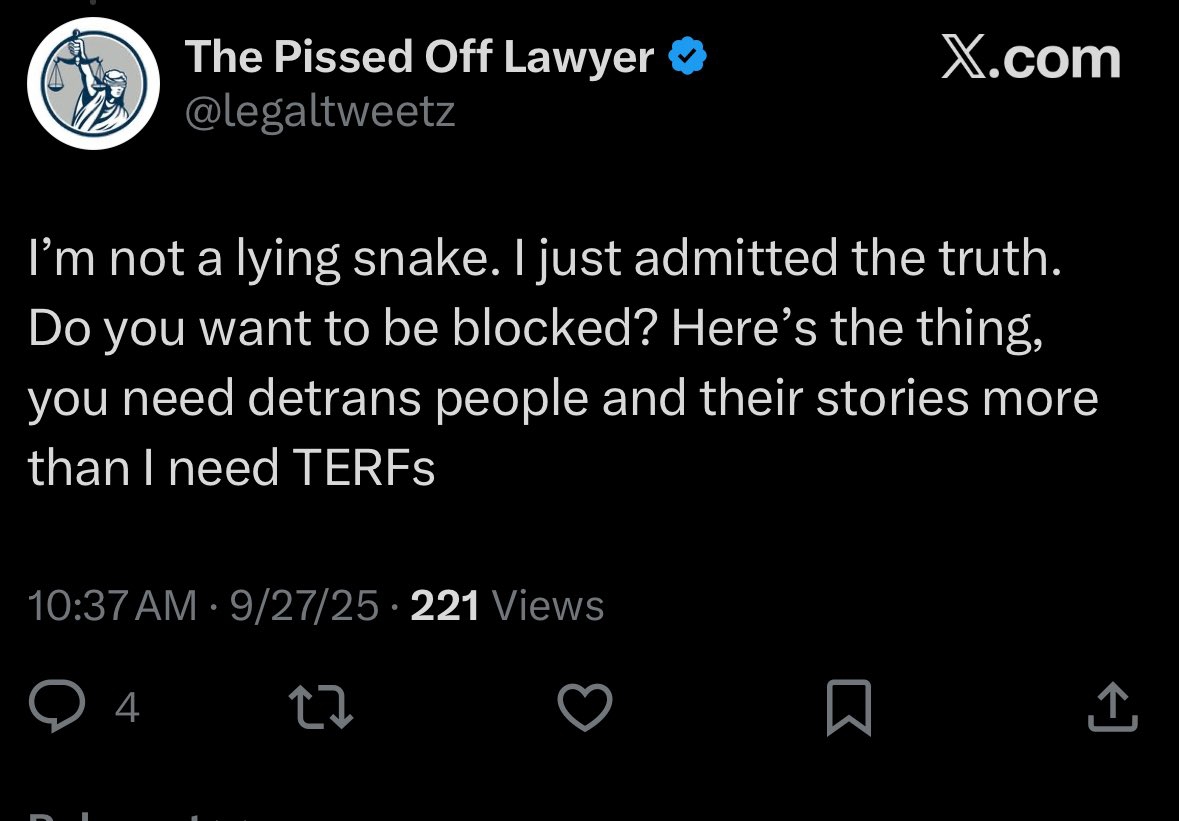Share the tweet via upload arrow icon
Image resolution: width=1179 pixels, height=821 pixels.
click(1112, 708)
